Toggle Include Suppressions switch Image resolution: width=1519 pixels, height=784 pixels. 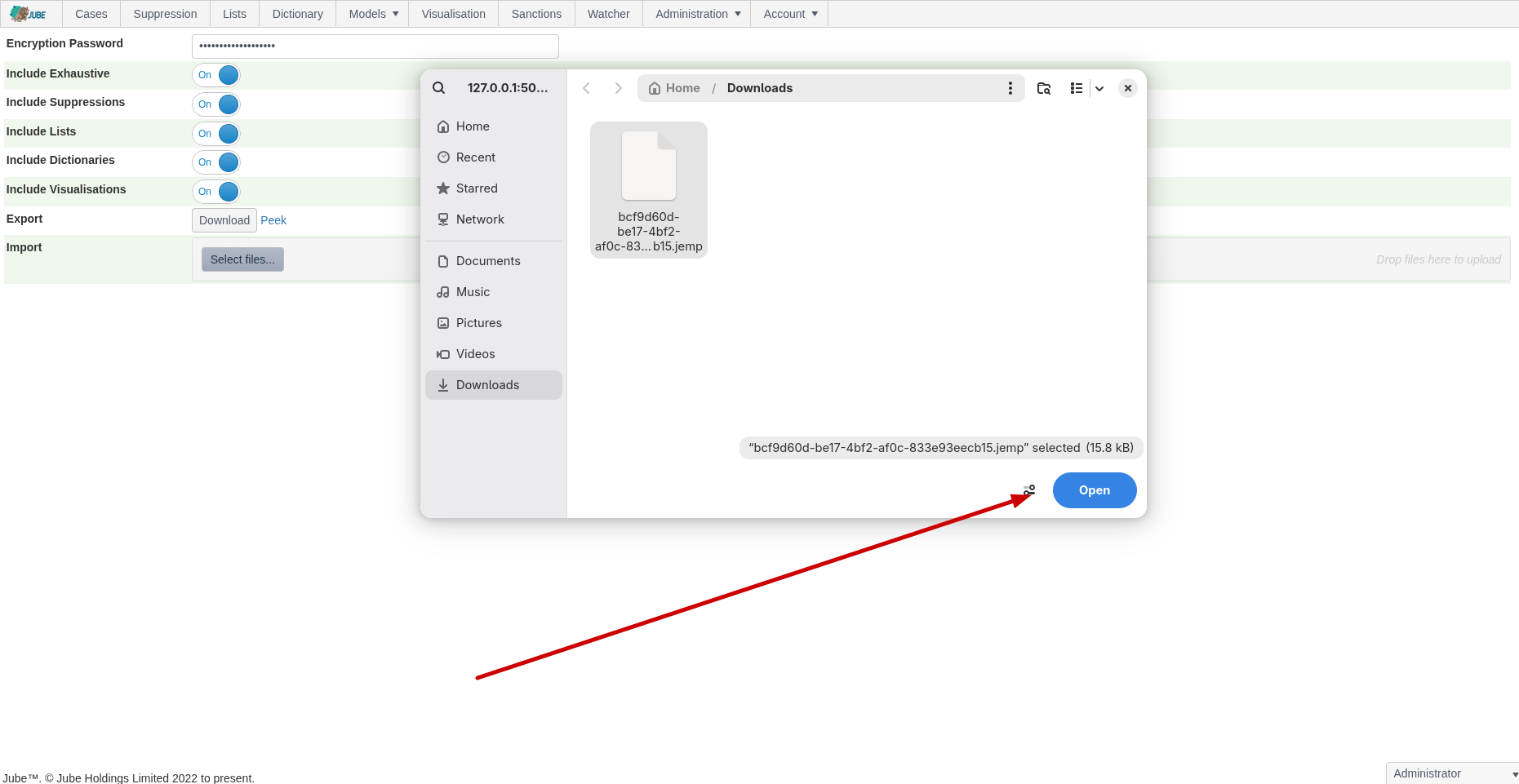tap(216, 104)
